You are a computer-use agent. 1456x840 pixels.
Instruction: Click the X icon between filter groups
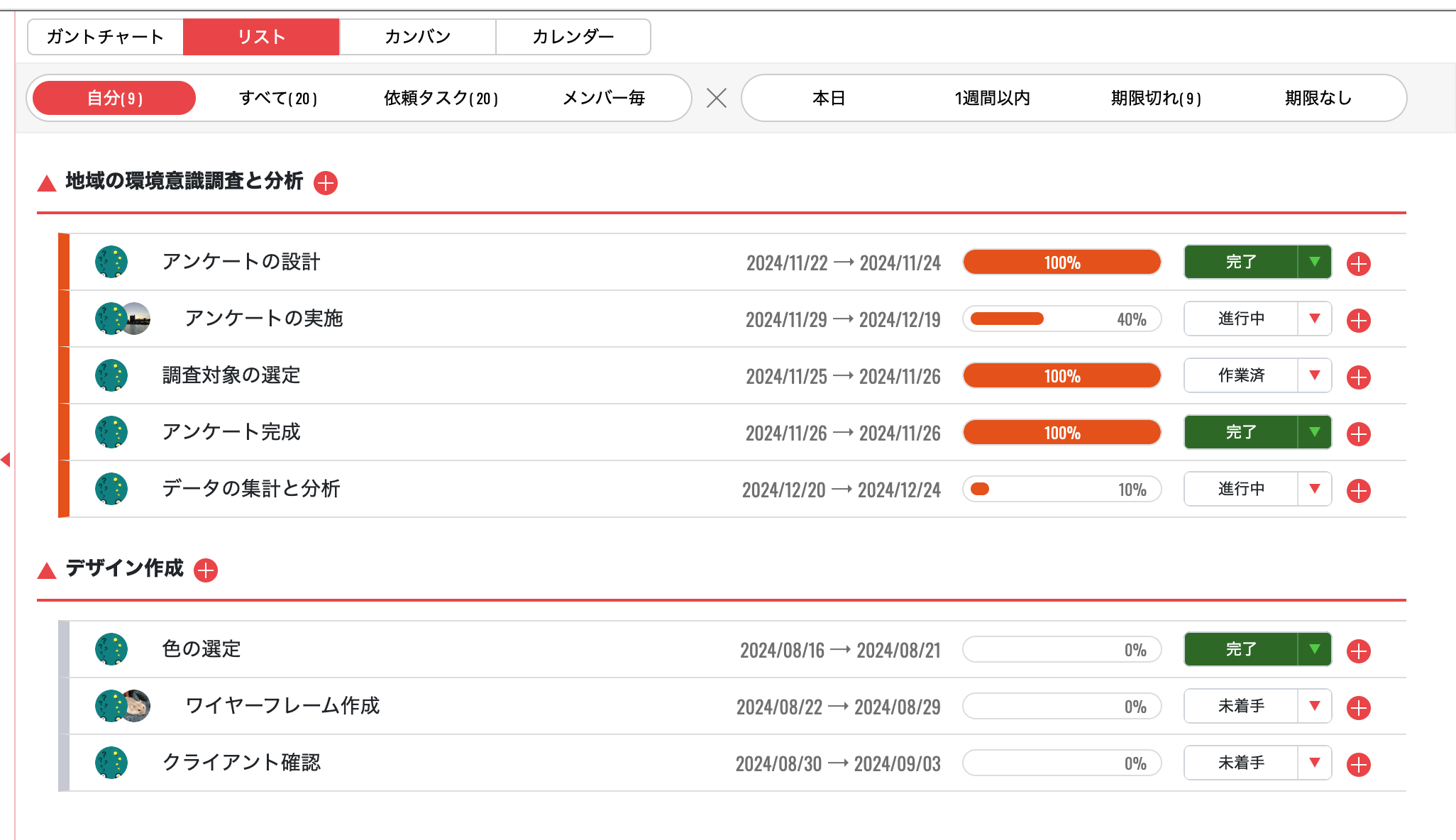click(717, 98)
